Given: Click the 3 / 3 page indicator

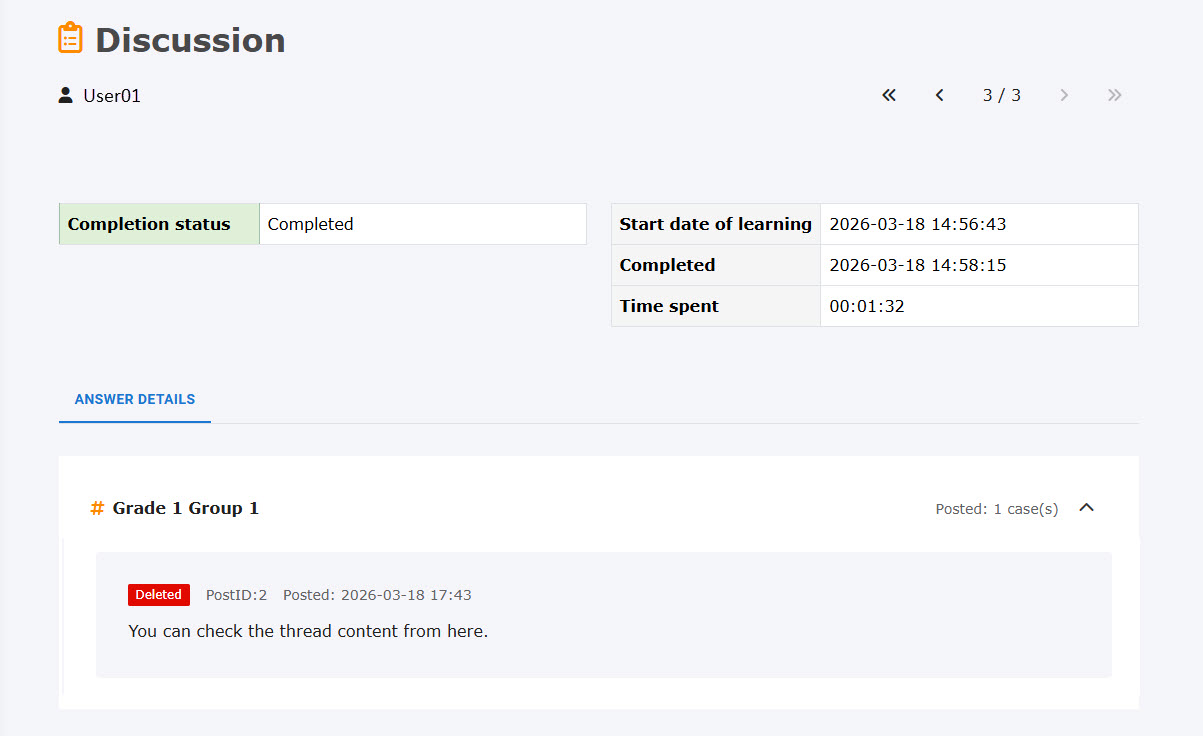Looking at the screenshot, I should (x=1002, y=95).
